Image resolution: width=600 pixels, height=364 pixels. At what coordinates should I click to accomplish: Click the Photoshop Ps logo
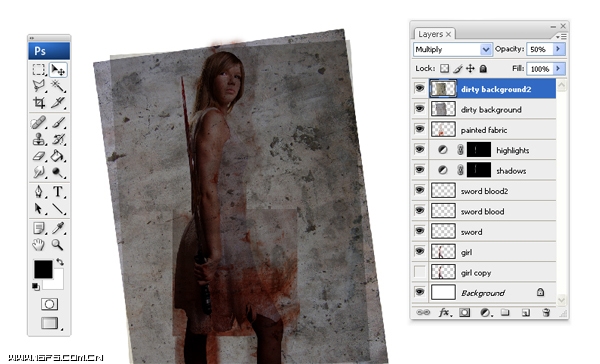click(x=49, y=51)
